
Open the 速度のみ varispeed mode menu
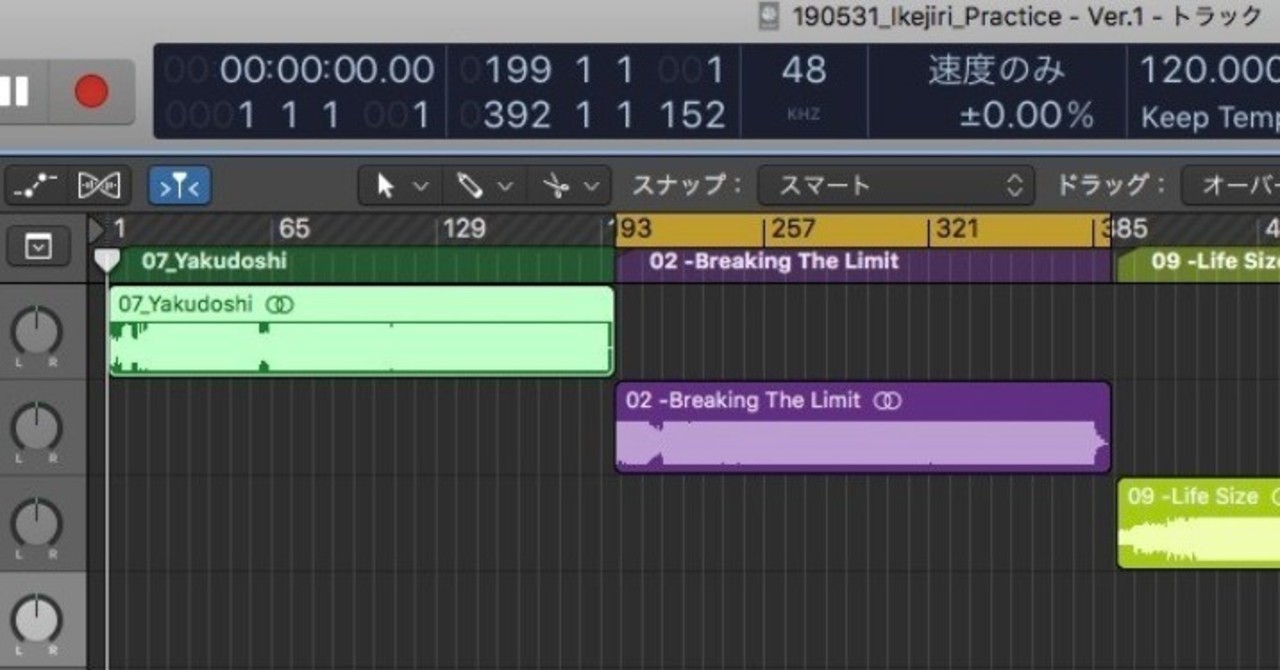point(996,70)
